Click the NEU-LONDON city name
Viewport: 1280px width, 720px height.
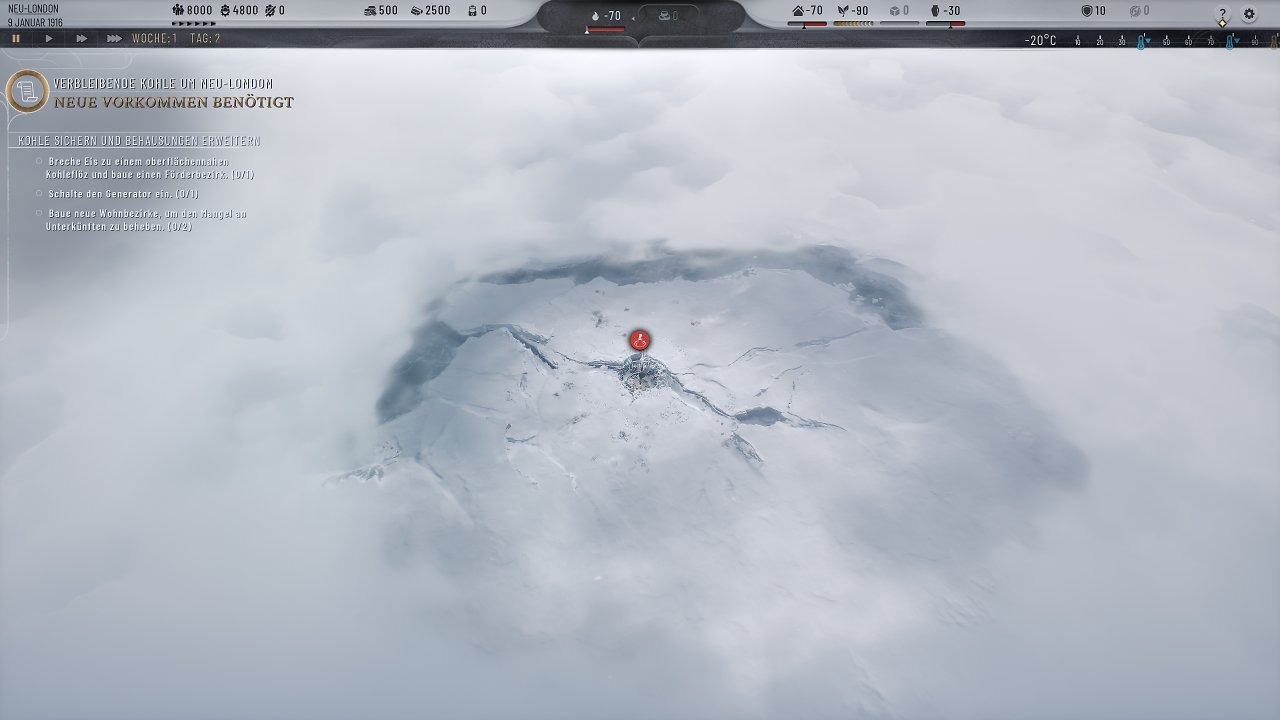[x=33, y=9]
